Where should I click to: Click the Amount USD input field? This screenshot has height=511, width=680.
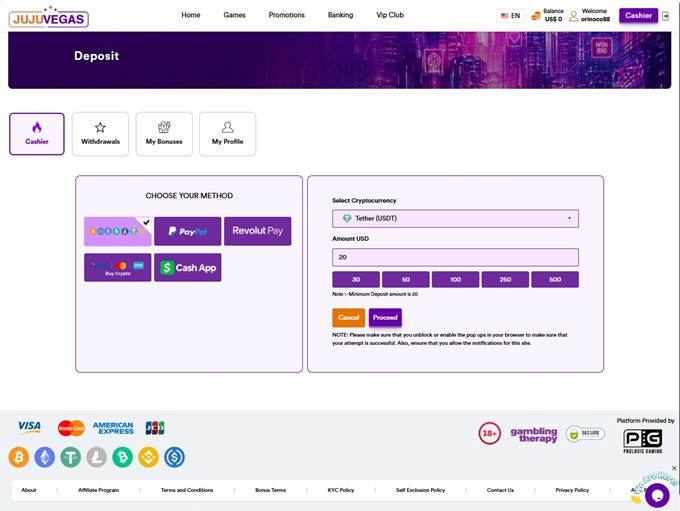click(x=455, y=257)
